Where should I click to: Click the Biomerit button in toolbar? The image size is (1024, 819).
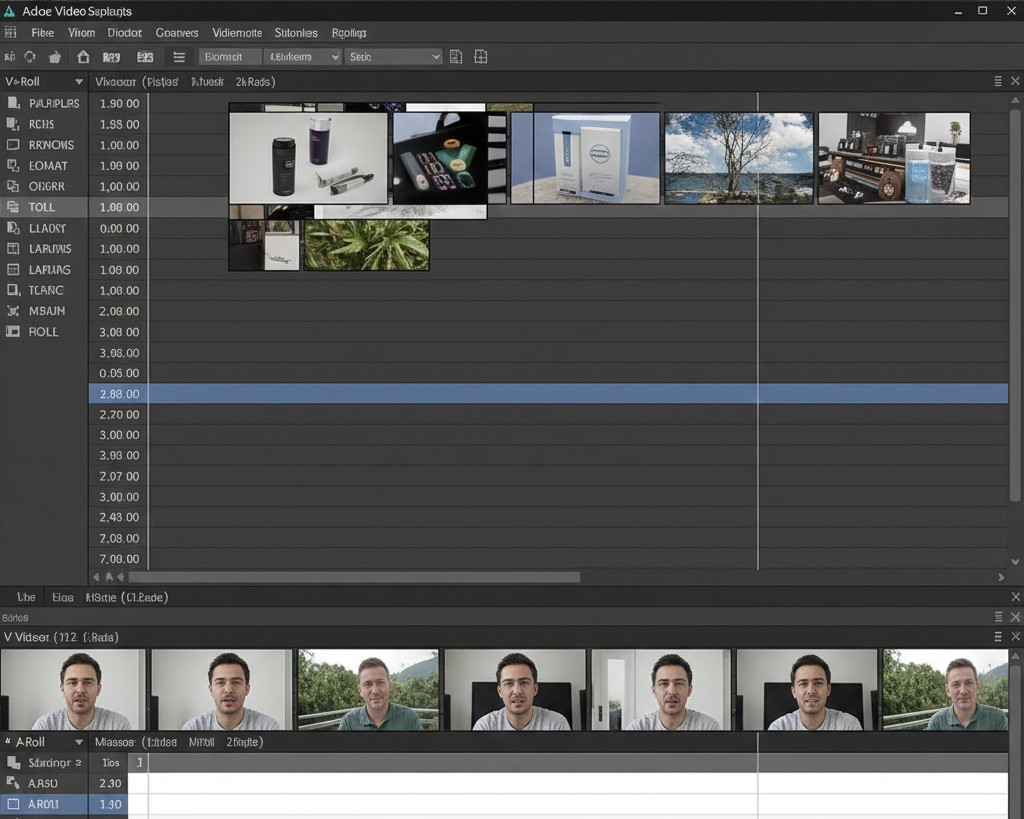point(230,57)
